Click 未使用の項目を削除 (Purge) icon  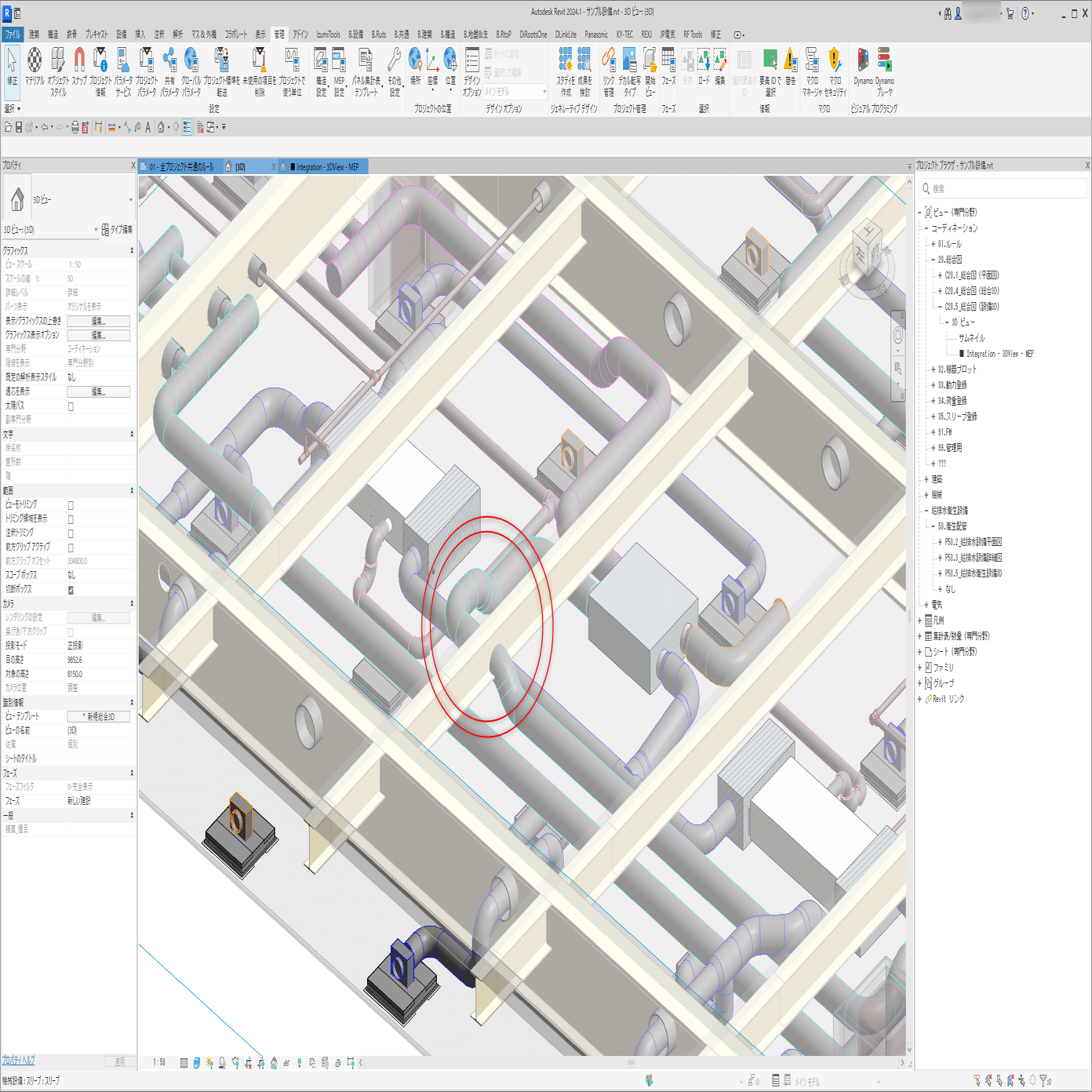coord(260,71)
